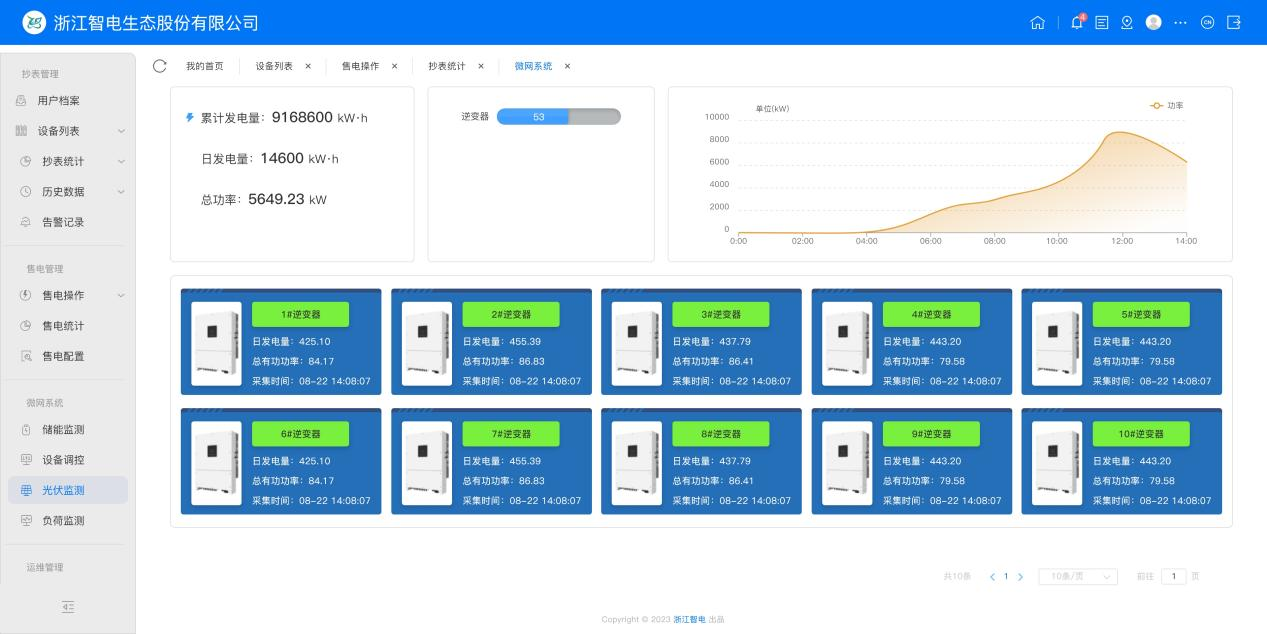Close the 售电操作 tab
Screen dimensions: 1267x634
point(394,66)
